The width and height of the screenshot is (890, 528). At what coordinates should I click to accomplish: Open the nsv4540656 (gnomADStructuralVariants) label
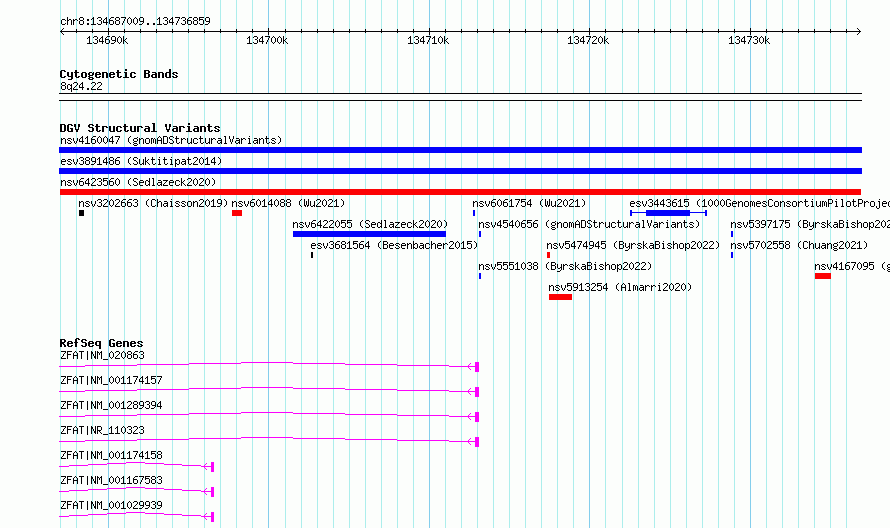(x=589, y=224)
